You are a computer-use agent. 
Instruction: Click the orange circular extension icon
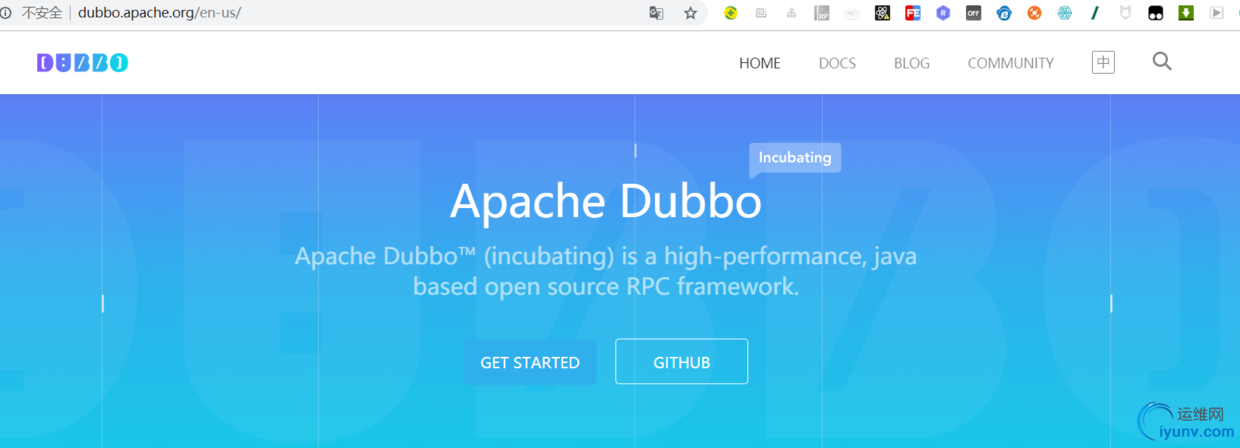[x=1034, y=13]
